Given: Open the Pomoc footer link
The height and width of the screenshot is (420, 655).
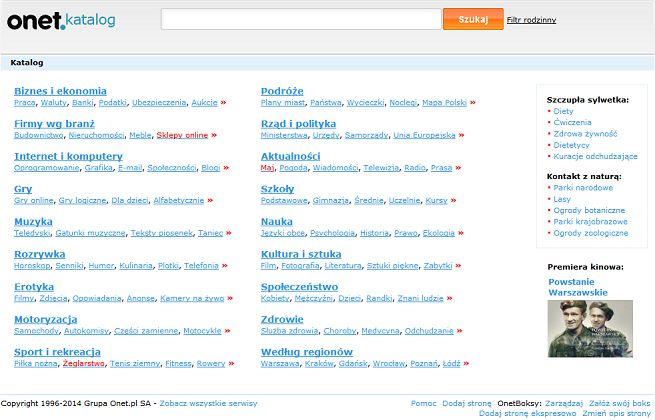Looking at the screenshot, I should point(423,403).
